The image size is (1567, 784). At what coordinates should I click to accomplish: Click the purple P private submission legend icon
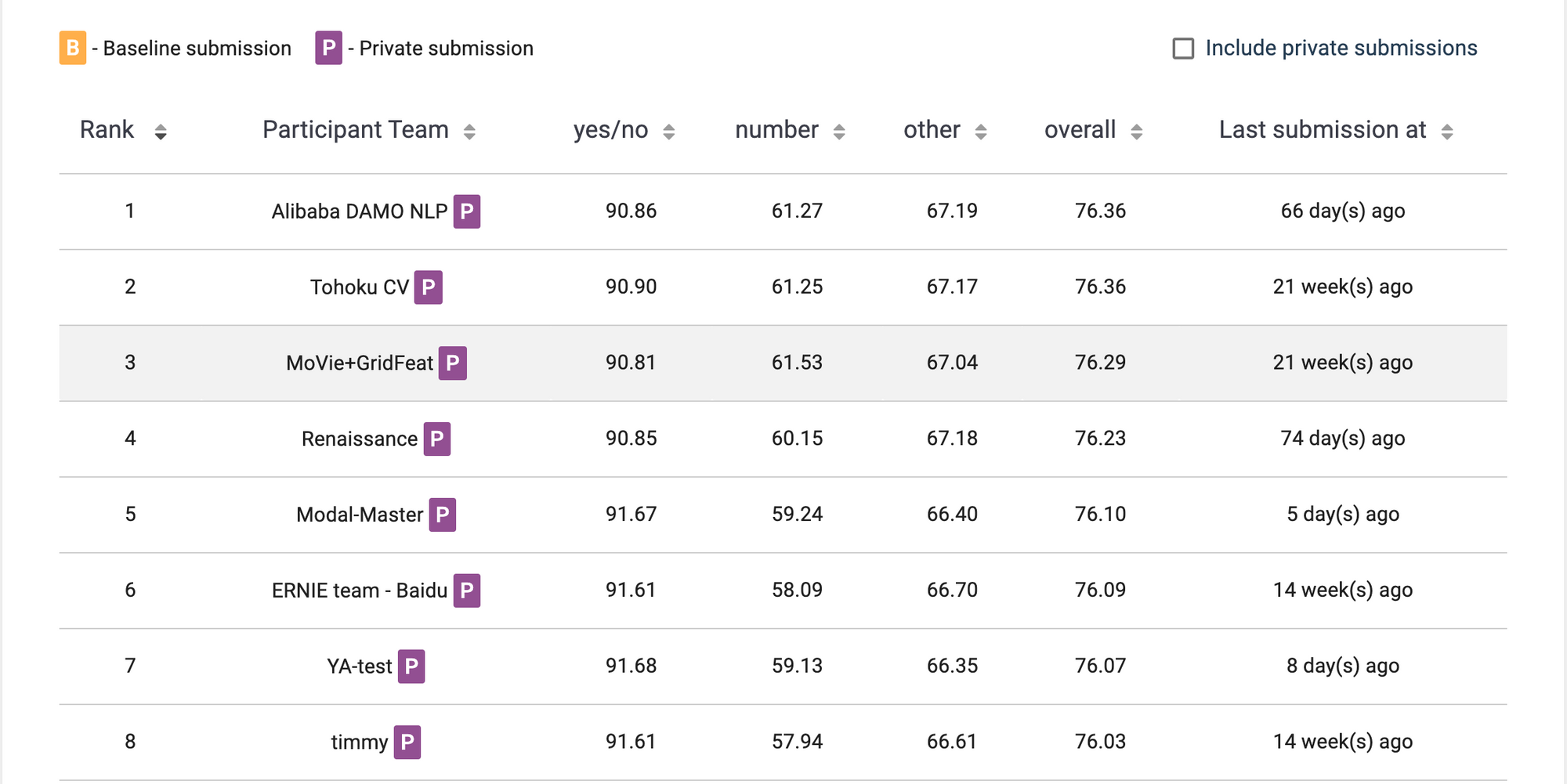[x=328, y=47]
